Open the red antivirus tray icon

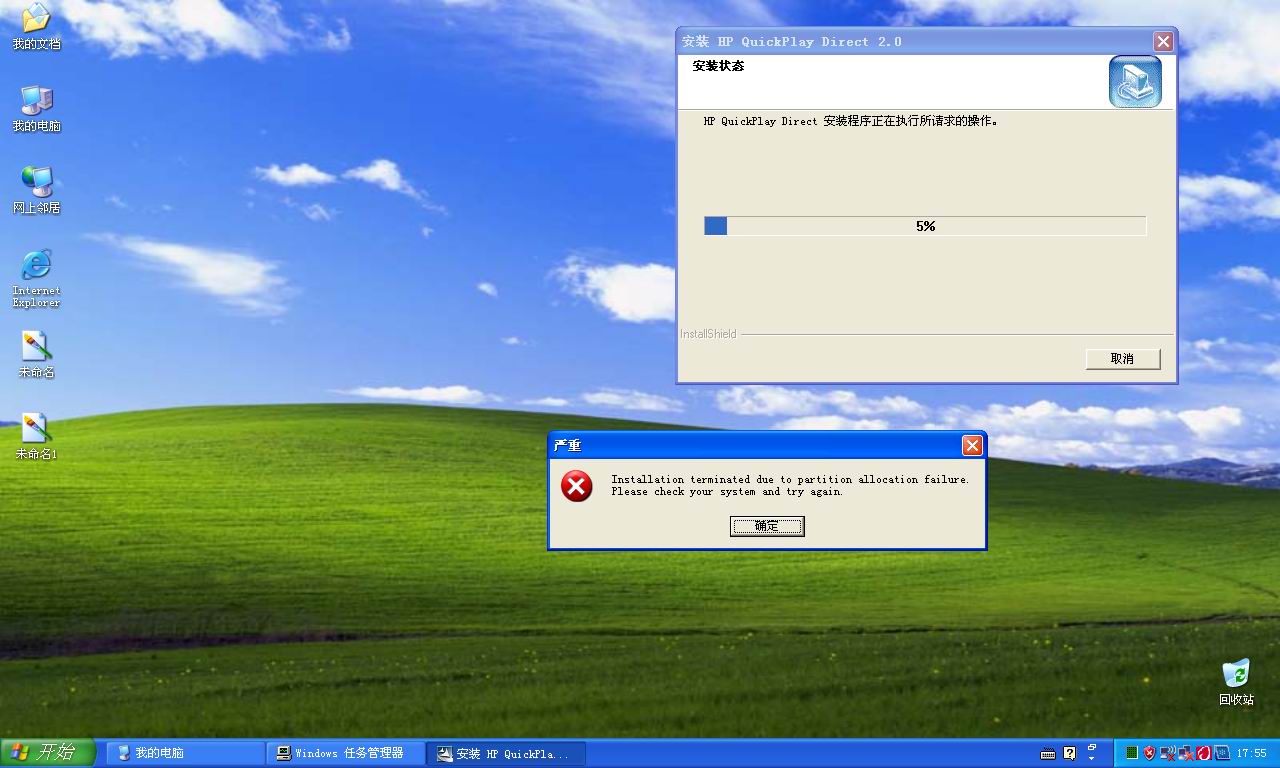coord(1204,753)
